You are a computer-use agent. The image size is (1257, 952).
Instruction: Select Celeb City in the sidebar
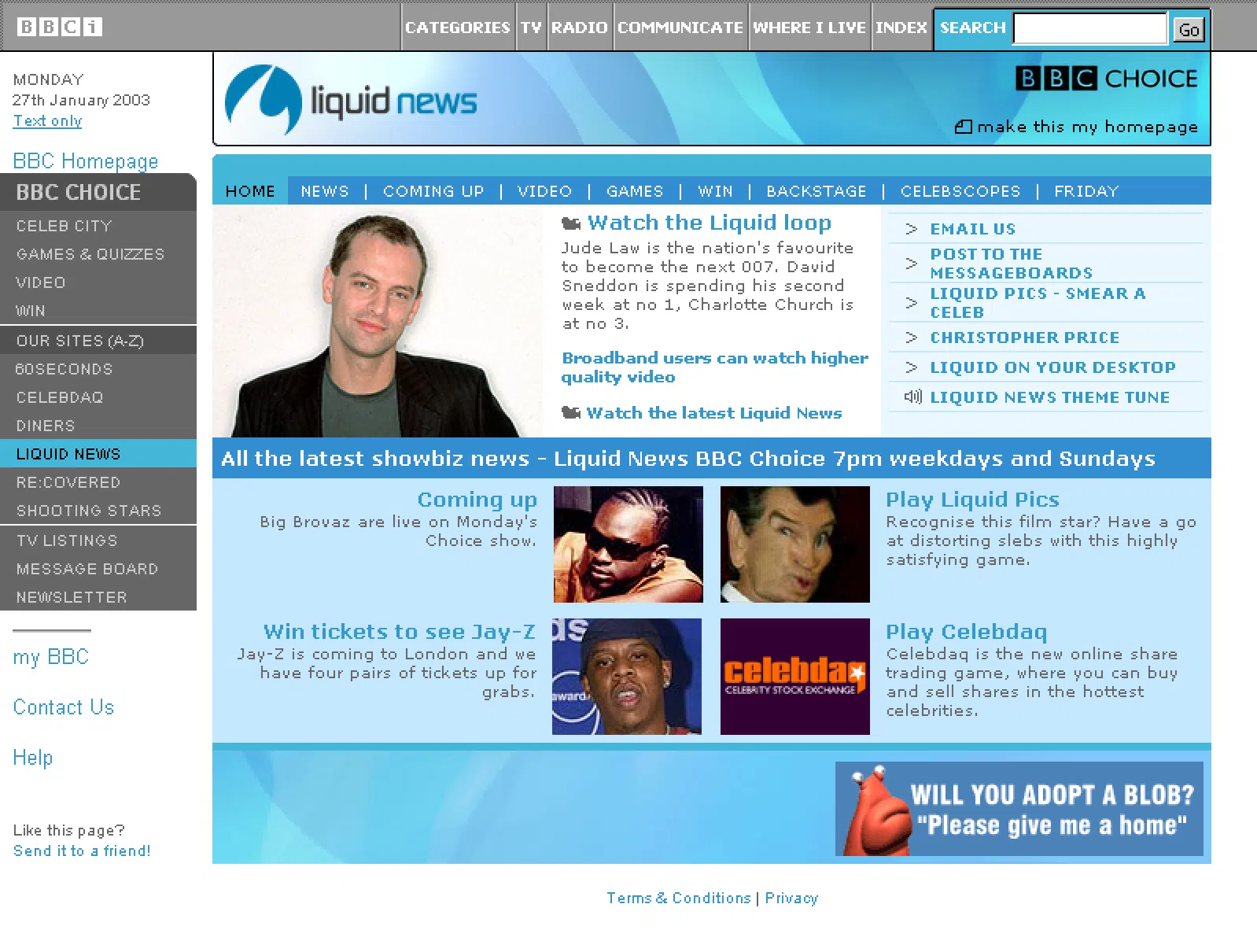pos(65,226)
